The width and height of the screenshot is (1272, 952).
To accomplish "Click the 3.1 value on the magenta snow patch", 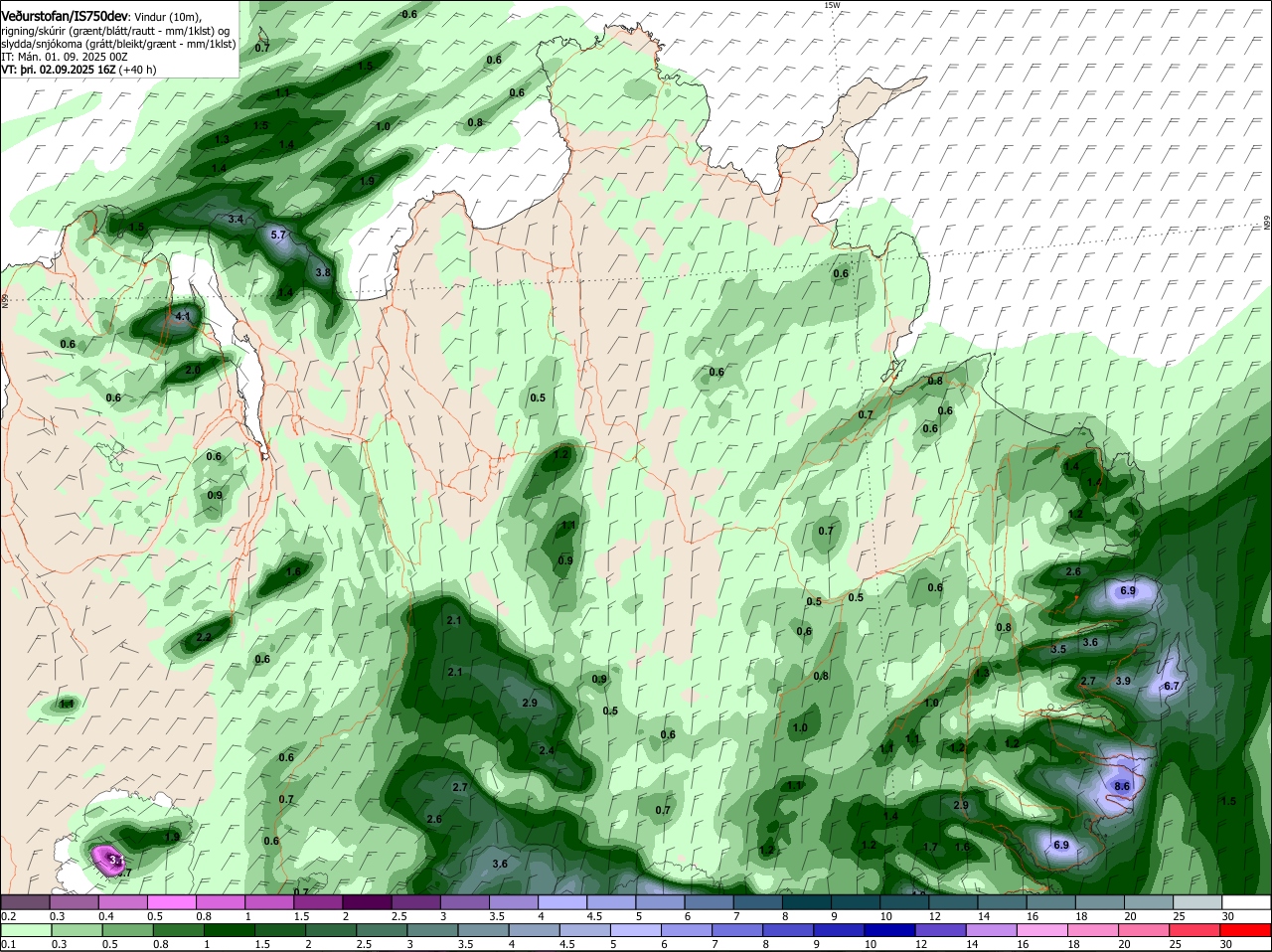I will coord(116,860).
